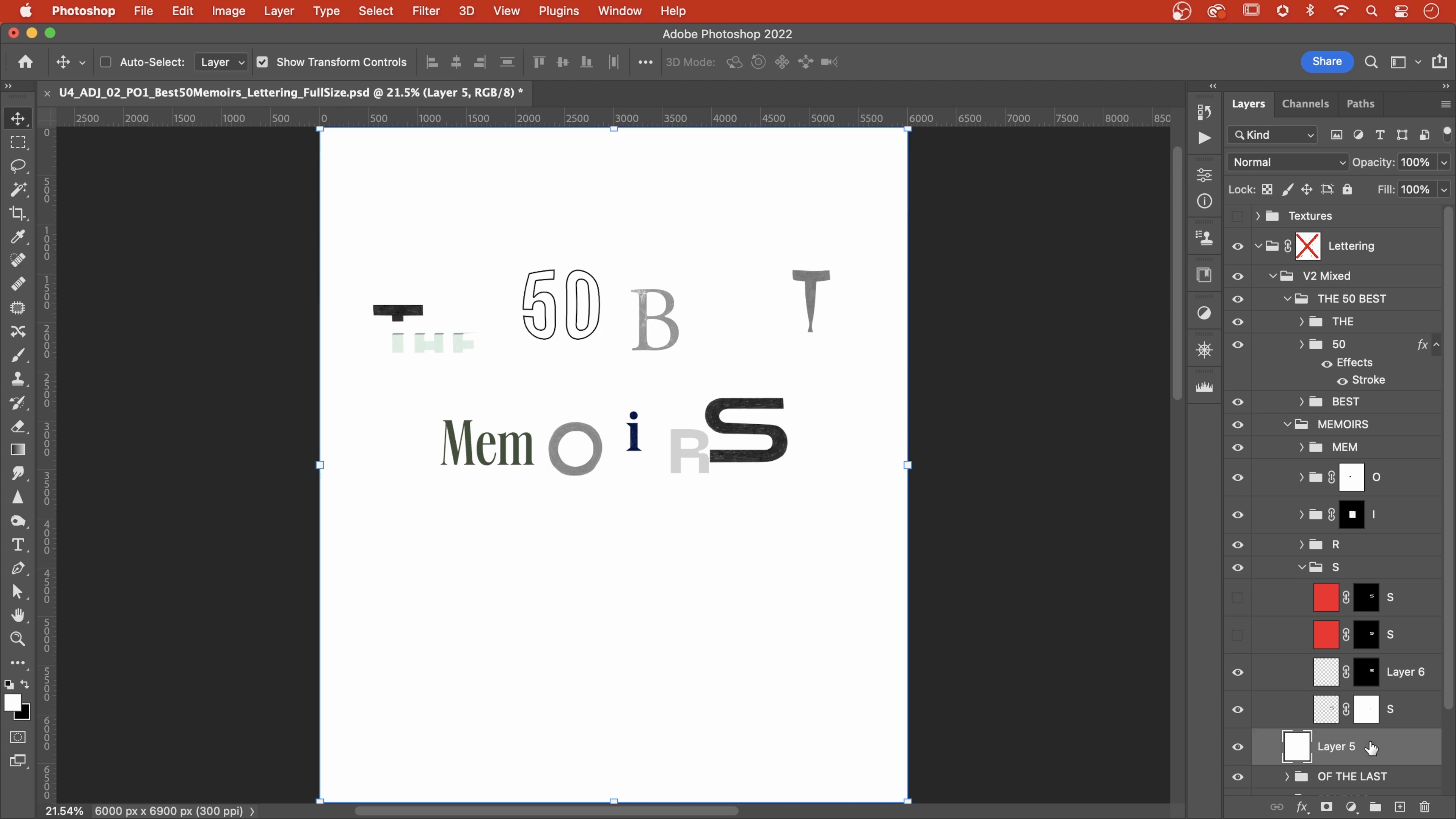Viewport: 1456px width, 819px height.
Task: Toggle layer filtering on or off
Action: 1447,133
